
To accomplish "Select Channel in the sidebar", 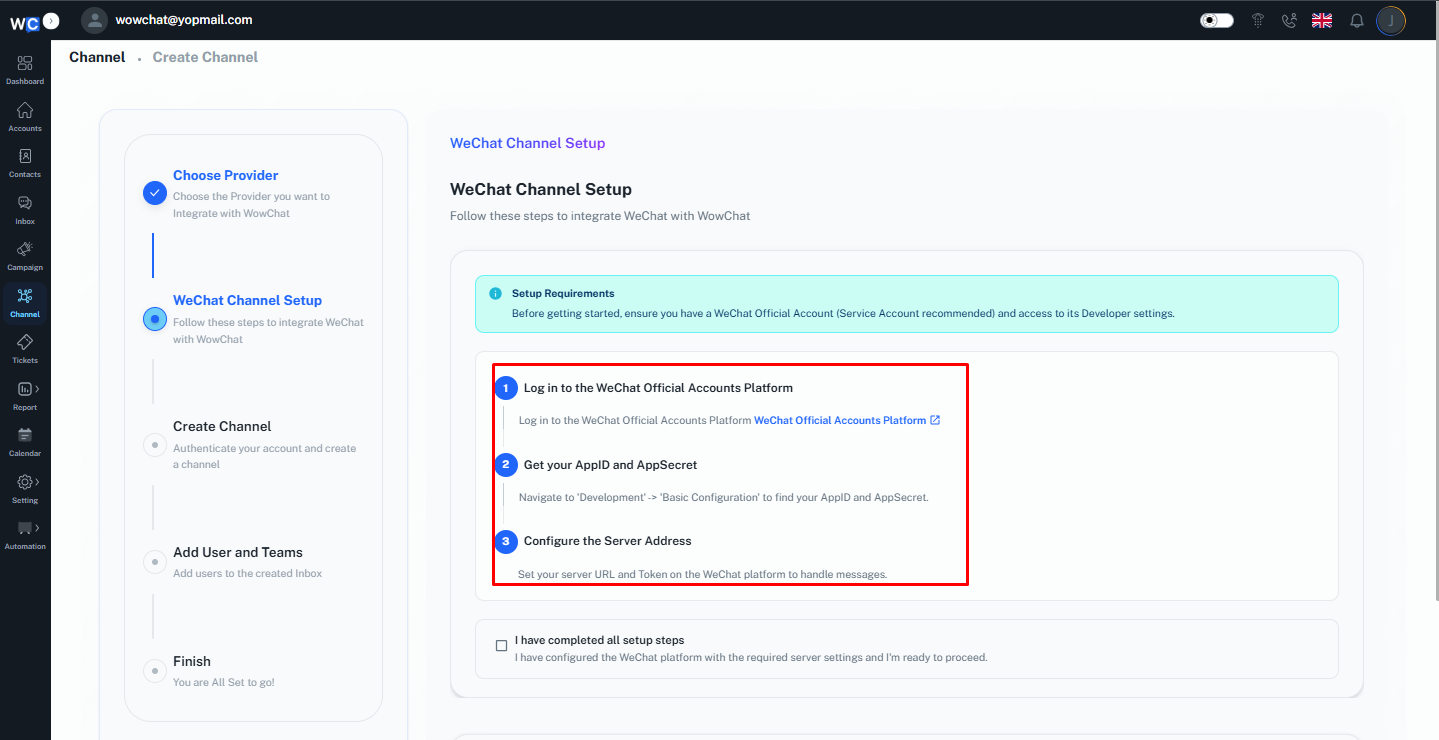I will click(x=25, y=303).
